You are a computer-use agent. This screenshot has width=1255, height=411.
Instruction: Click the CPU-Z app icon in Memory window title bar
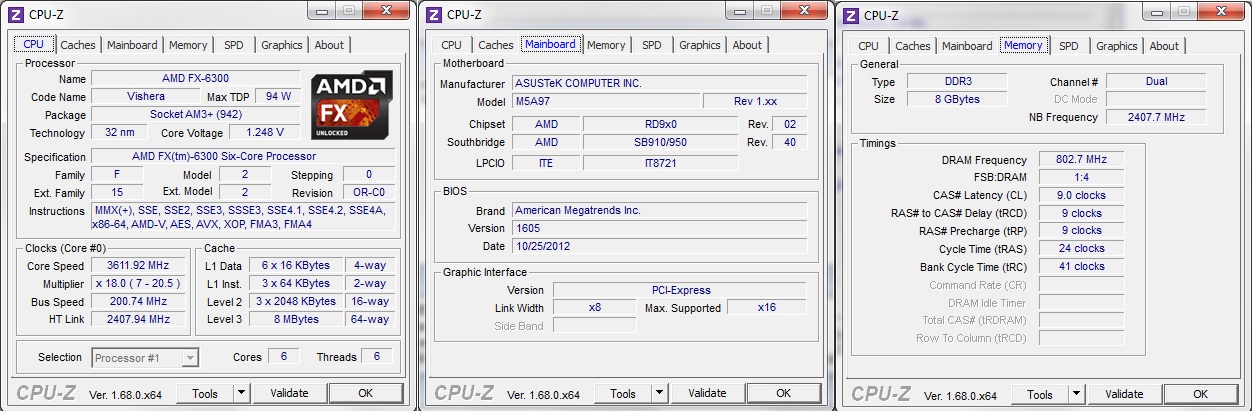click(850, 15)
